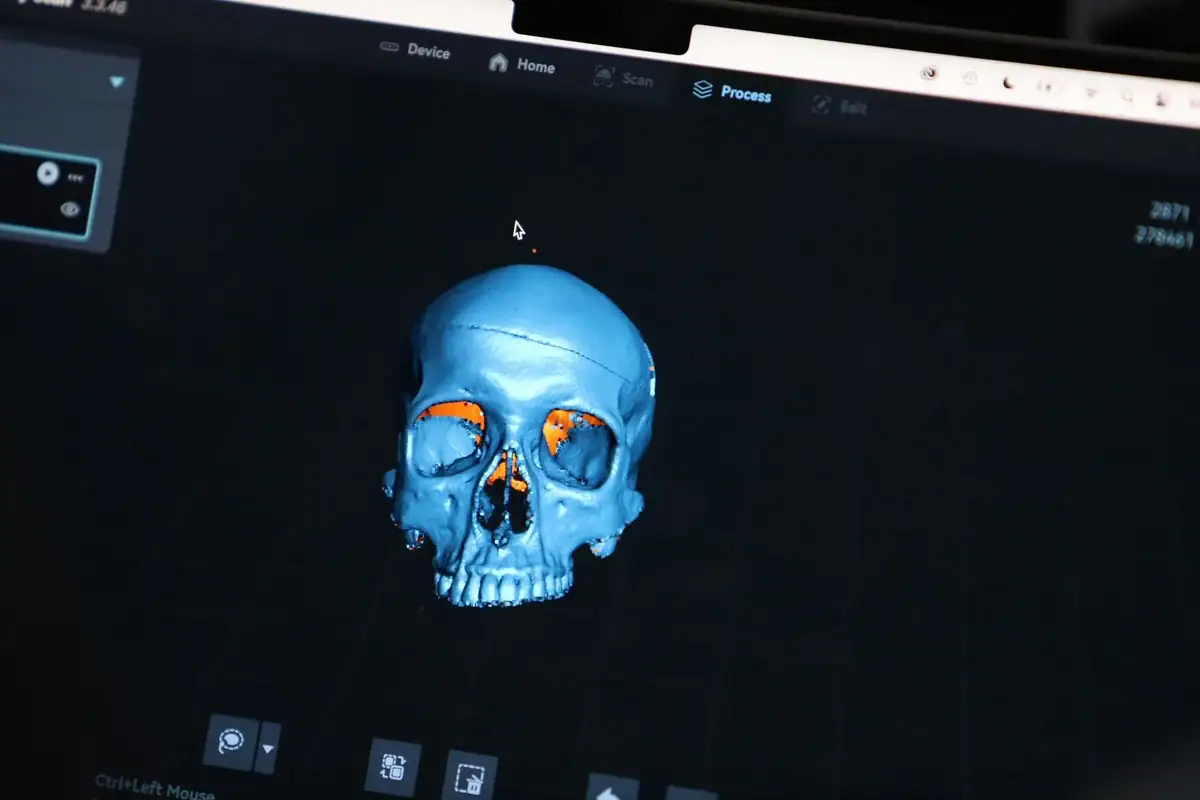Open the moon Focus icon in menu bar
Image resolution: width=1200 pixels, height=800 pixels.
pyautogui.click(x=1008, y=85)
